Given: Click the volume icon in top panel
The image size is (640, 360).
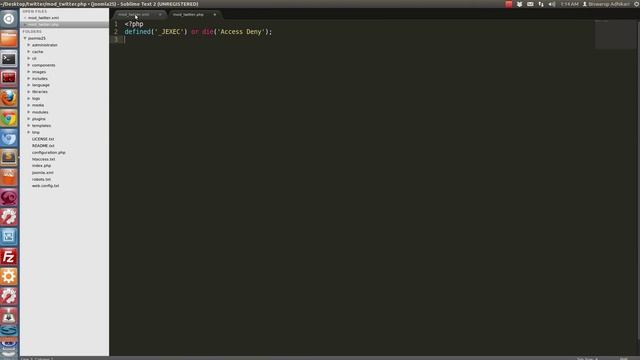Looking at the screenshot, I should pyautogui.click(x=552, y=4).
